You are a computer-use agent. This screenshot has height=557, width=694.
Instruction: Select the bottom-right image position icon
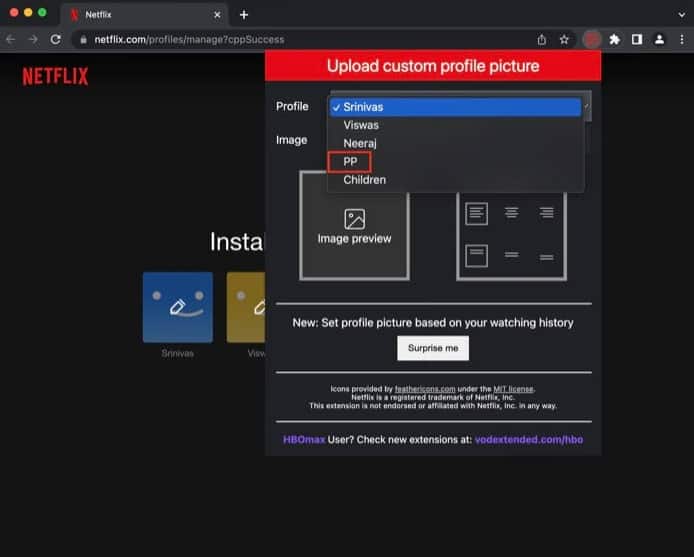[547, 257]
